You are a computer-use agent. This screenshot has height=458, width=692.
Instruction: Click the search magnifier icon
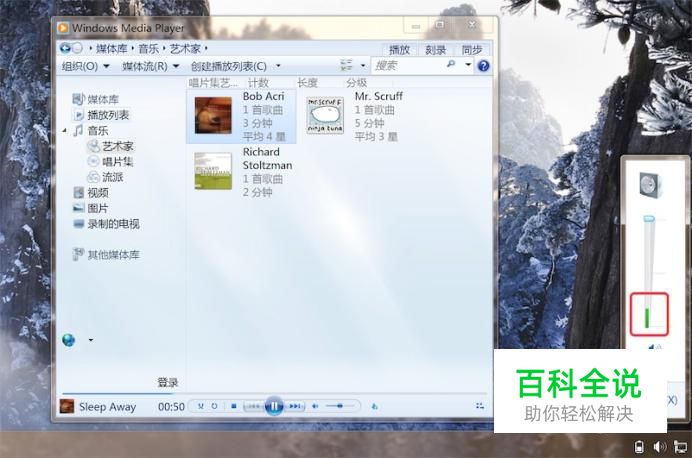tap(451, 64)
